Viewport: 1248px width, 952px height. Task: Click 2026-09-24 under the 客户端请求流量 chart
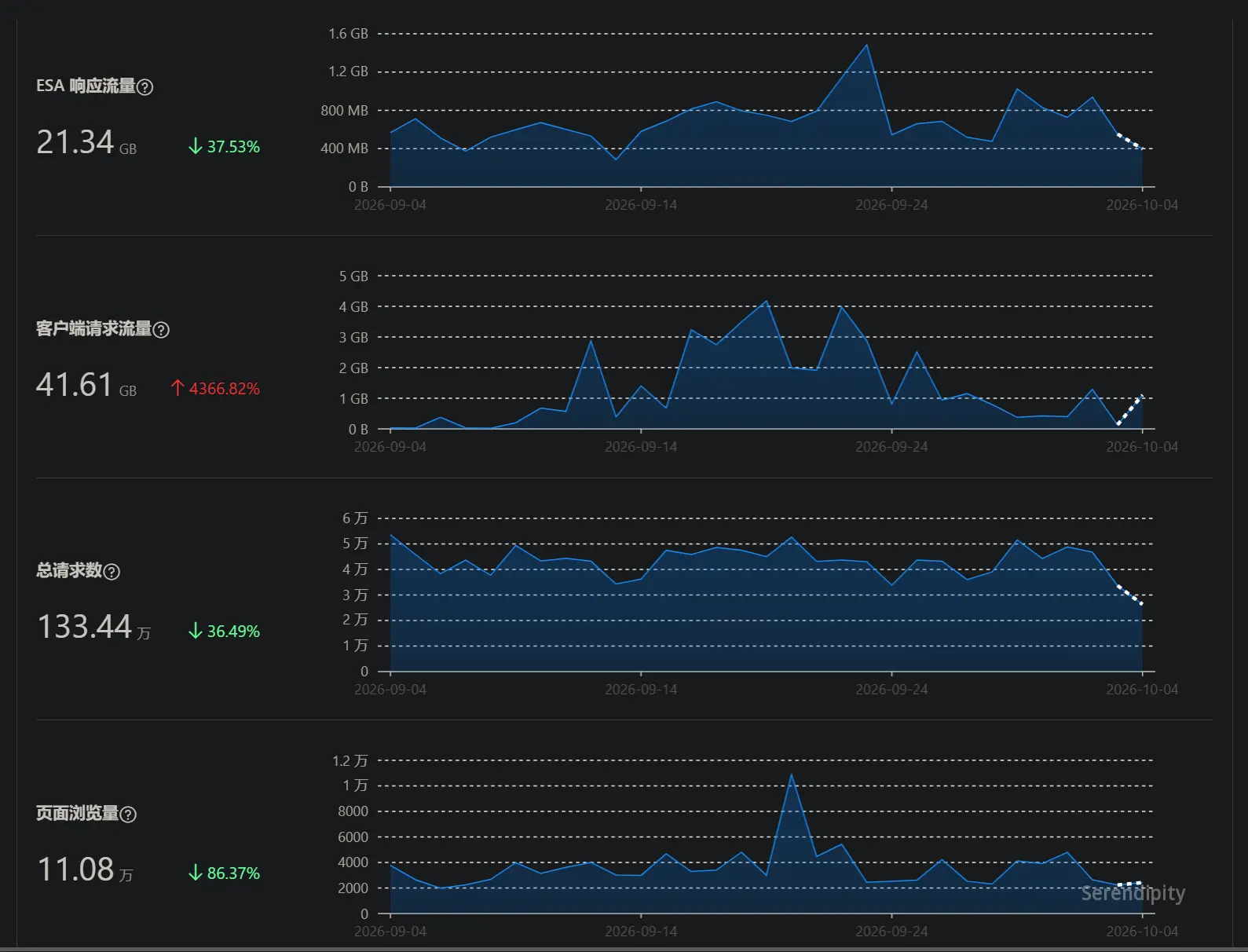tap(891, 447)
